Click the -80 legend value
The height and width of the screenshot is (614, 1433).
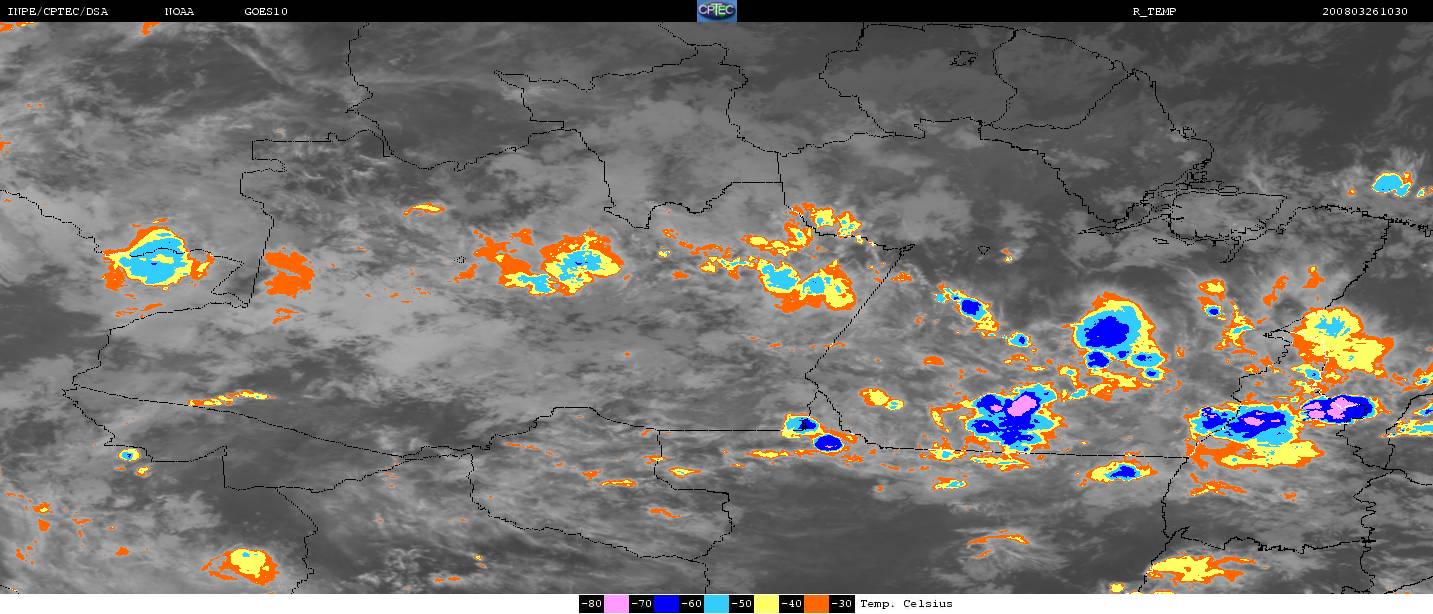point(591,603)
